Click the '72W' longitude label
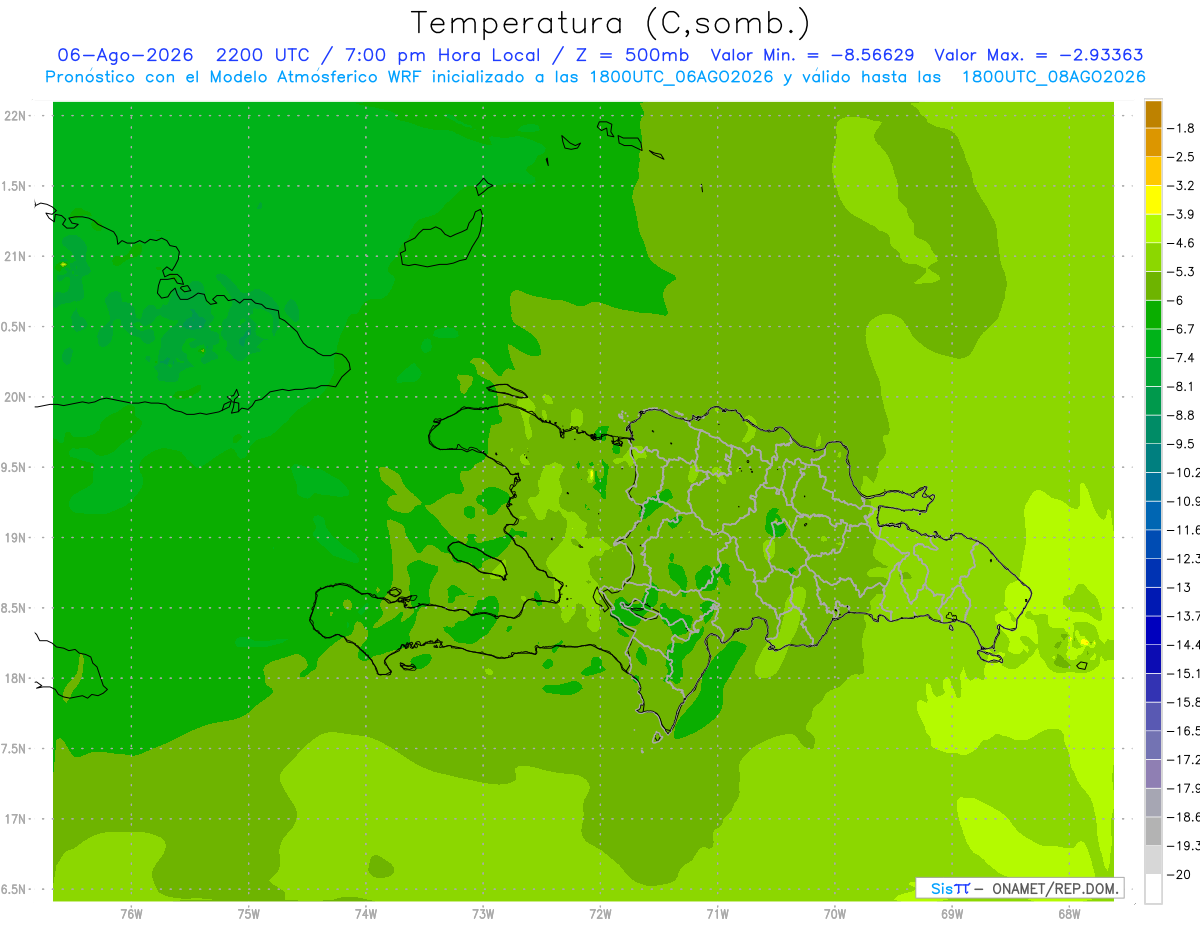Screen dimensions: 1200x927 click(x=600, y=914)
